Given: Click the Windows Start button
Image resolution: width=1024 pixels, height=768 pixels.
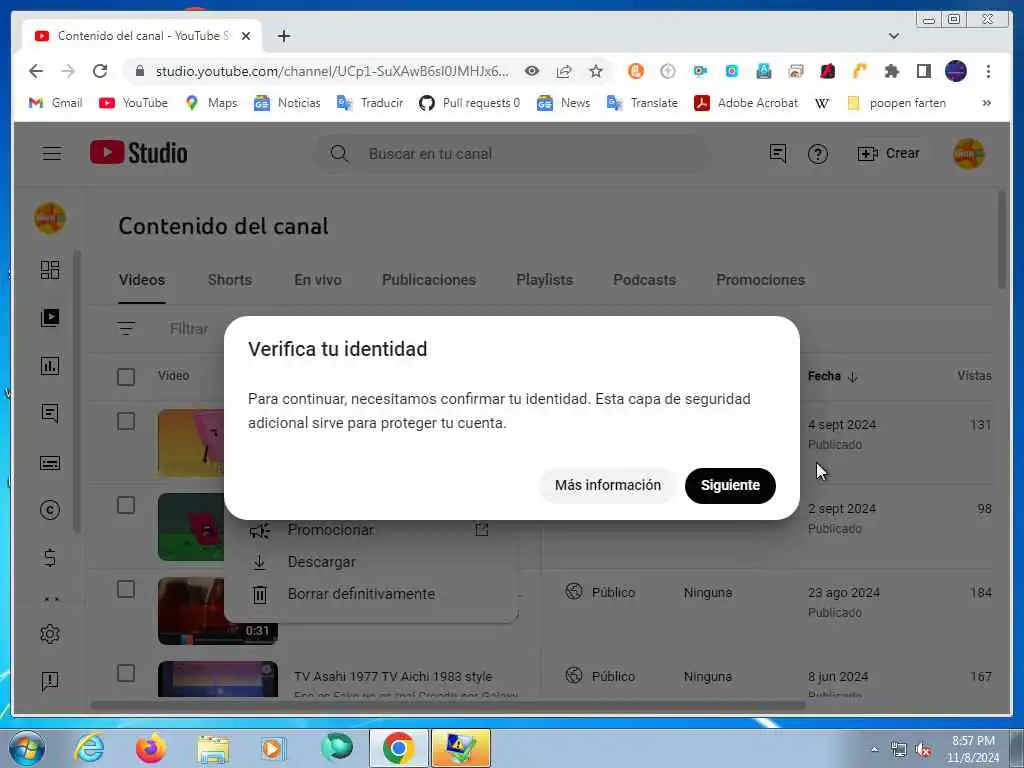Looking at the screenshot, I should [x=27, y=748].
